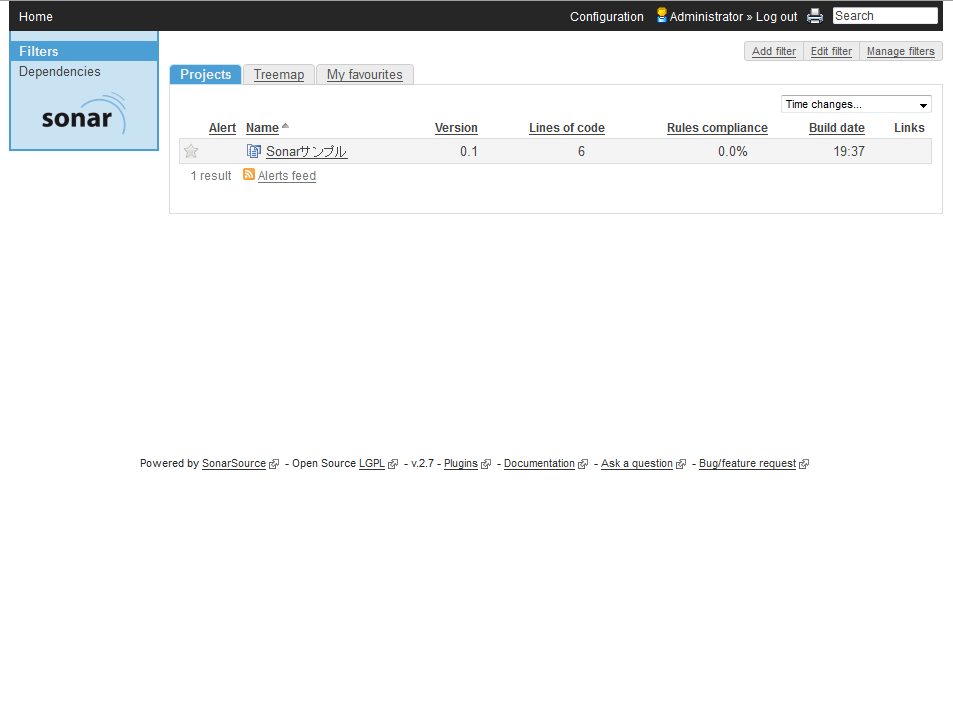This screenshot has height=721, width=953.
Task: Open the Alerts feed link
Action: click(287, 176)
